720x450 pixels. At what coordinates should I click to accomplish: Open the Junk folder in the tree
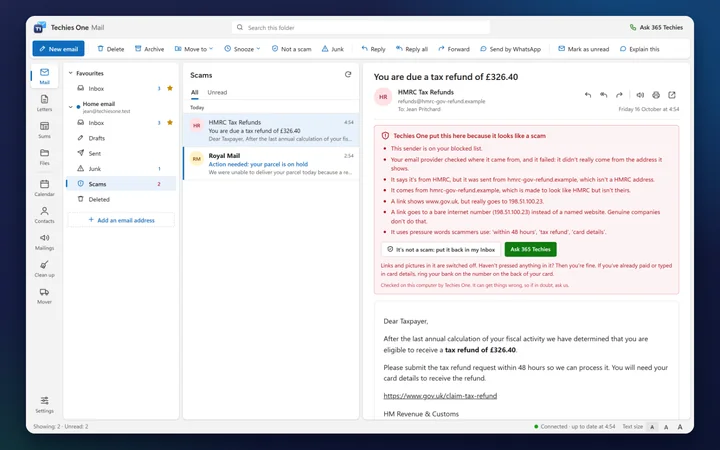pyautogui.click(x=121, y=169)
